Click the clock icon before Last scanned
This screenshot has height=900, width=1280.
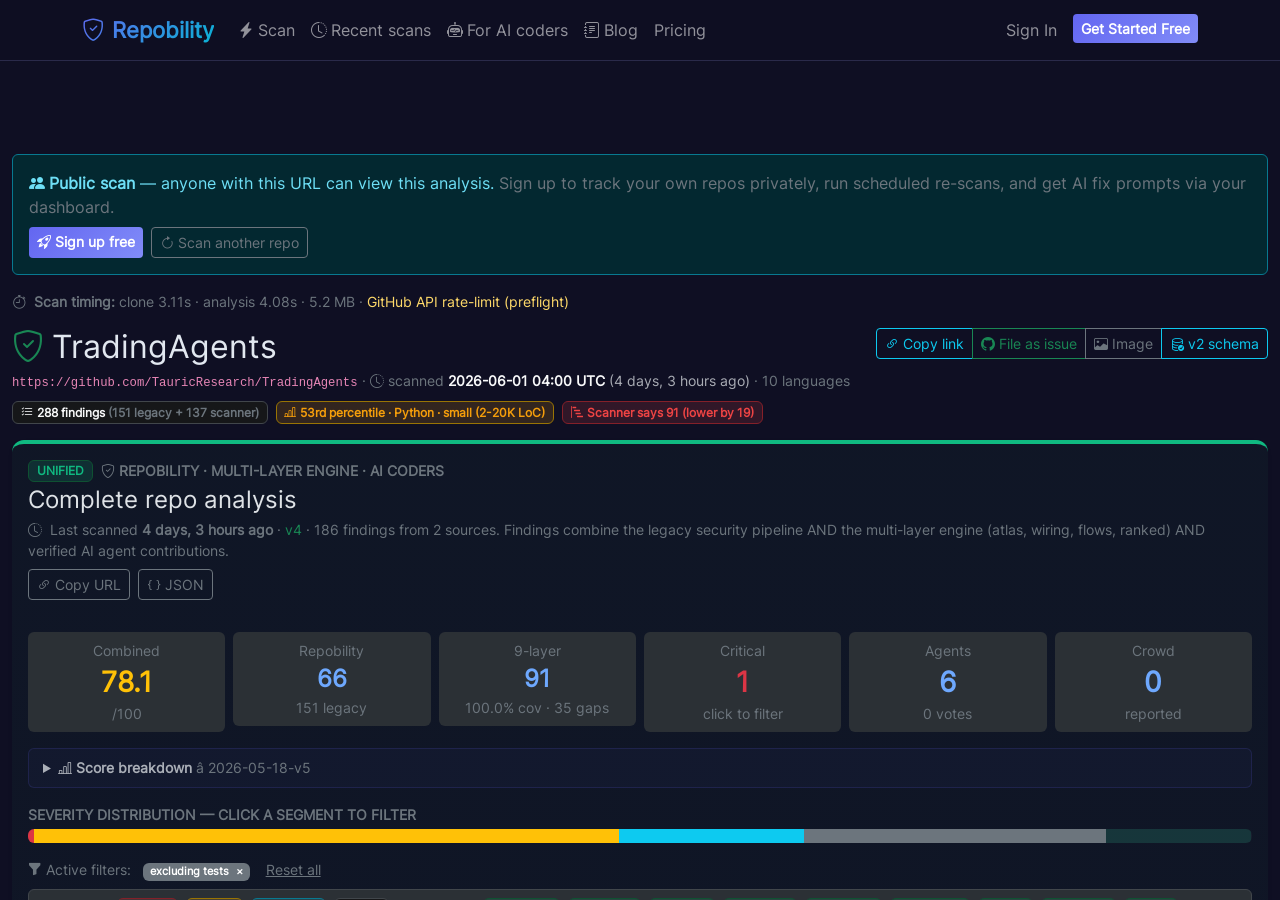click(x=35, y=530)
